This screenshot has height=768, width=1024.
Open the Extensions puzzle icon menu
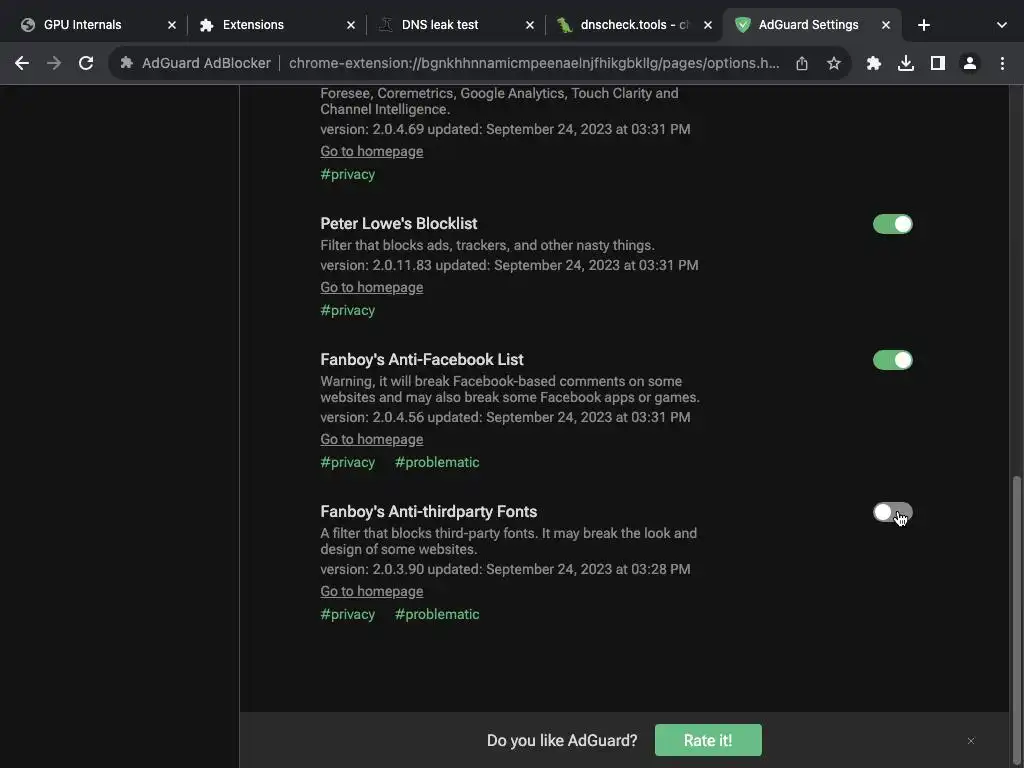coord(874,63)
